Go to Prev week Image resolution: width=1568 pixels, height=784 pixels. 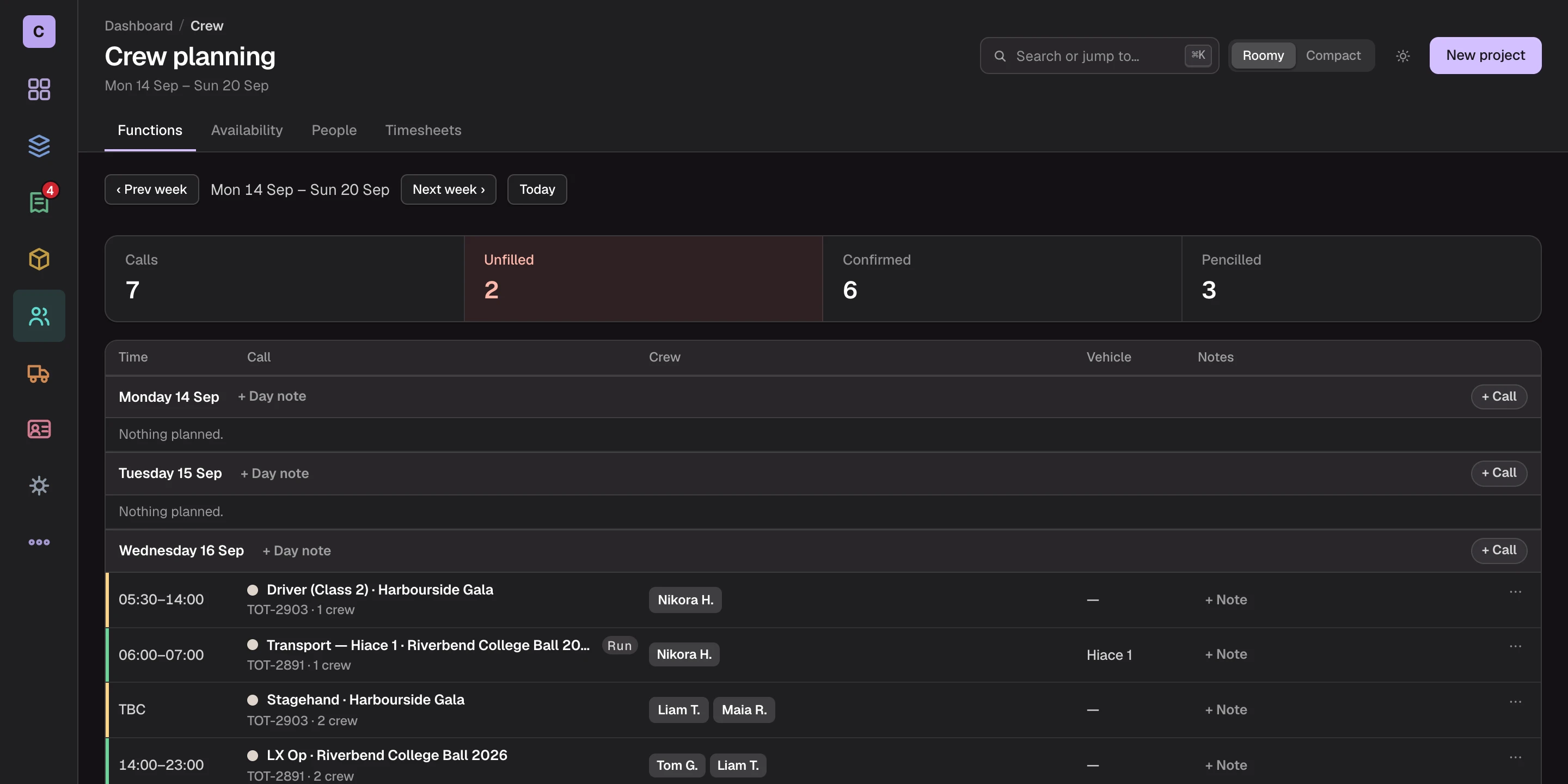click(x=151, y=189)
